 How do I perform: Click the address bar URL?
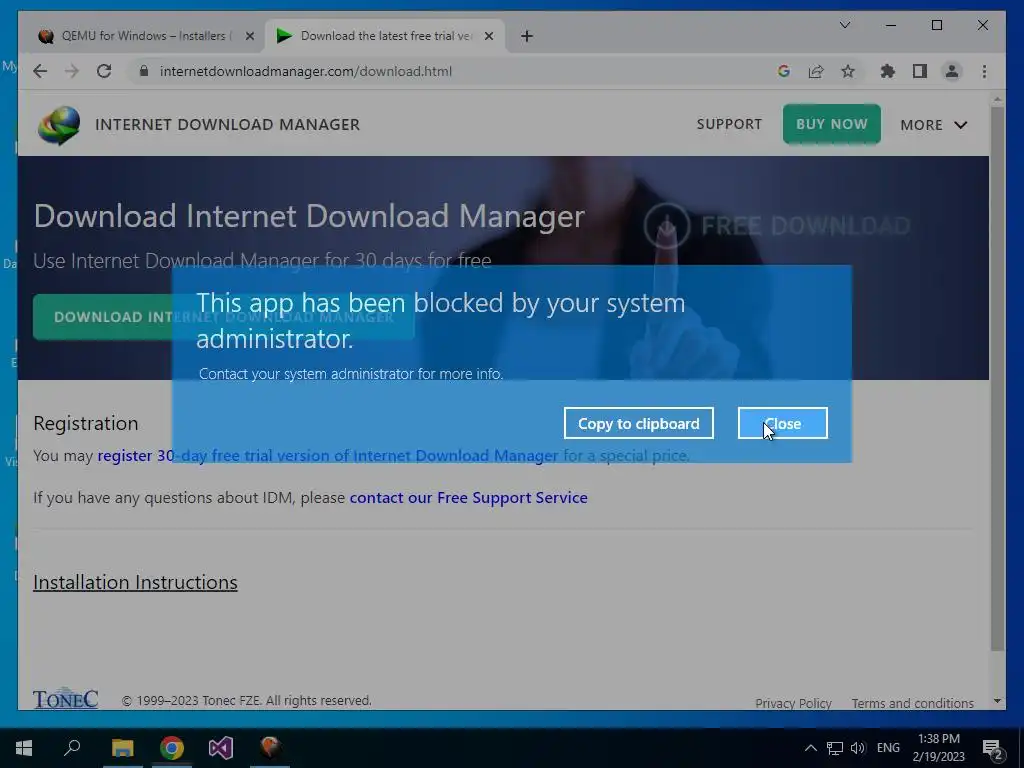pos(306,71)
